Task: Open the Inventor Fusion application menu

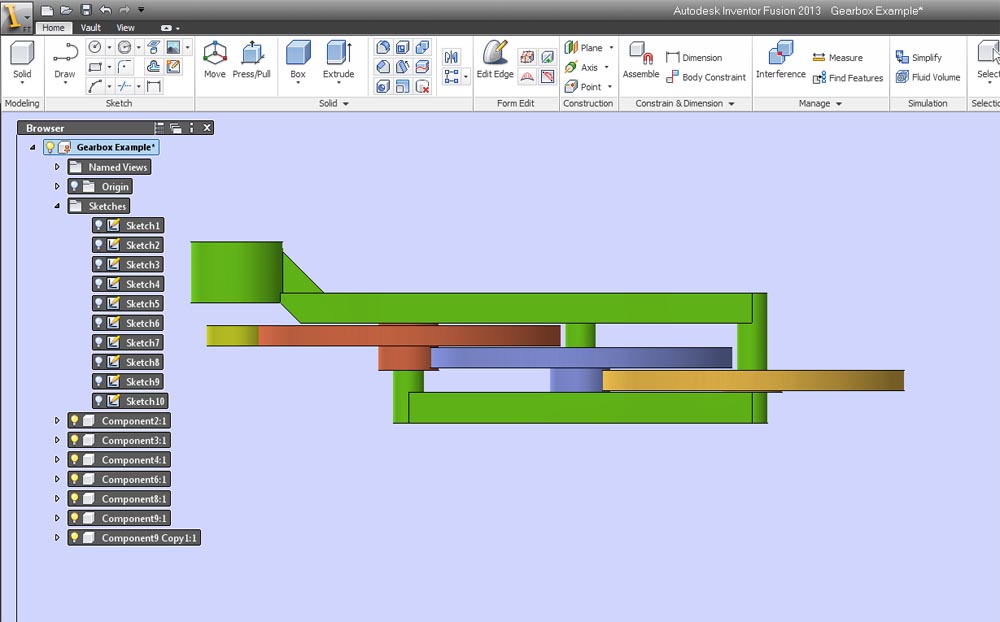Action: (15, 17)
